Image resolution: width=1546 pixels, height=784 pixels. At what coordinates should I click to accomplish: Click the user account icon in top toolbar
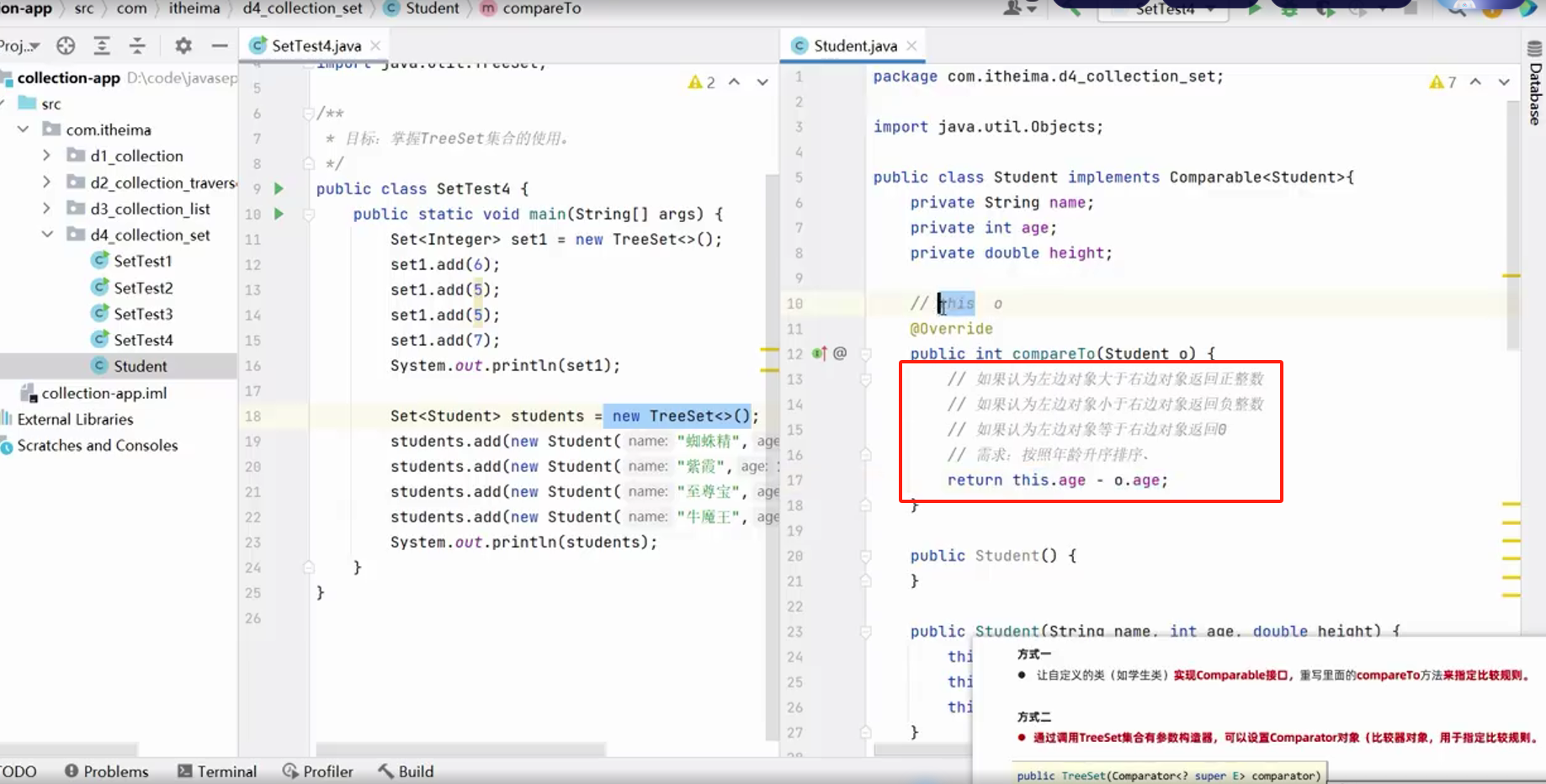point(1019,8)
